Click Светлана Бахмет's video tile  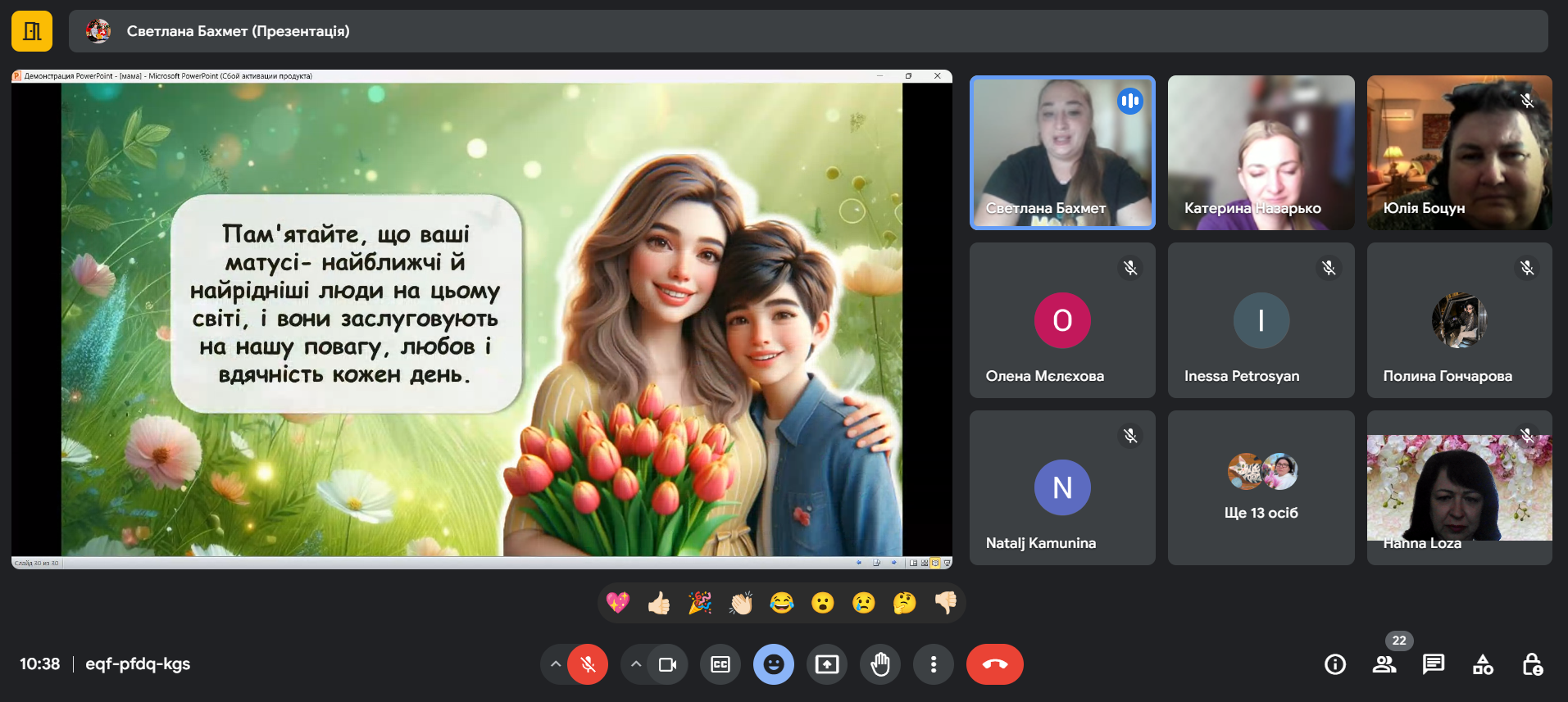click(x=1062, y=152)
